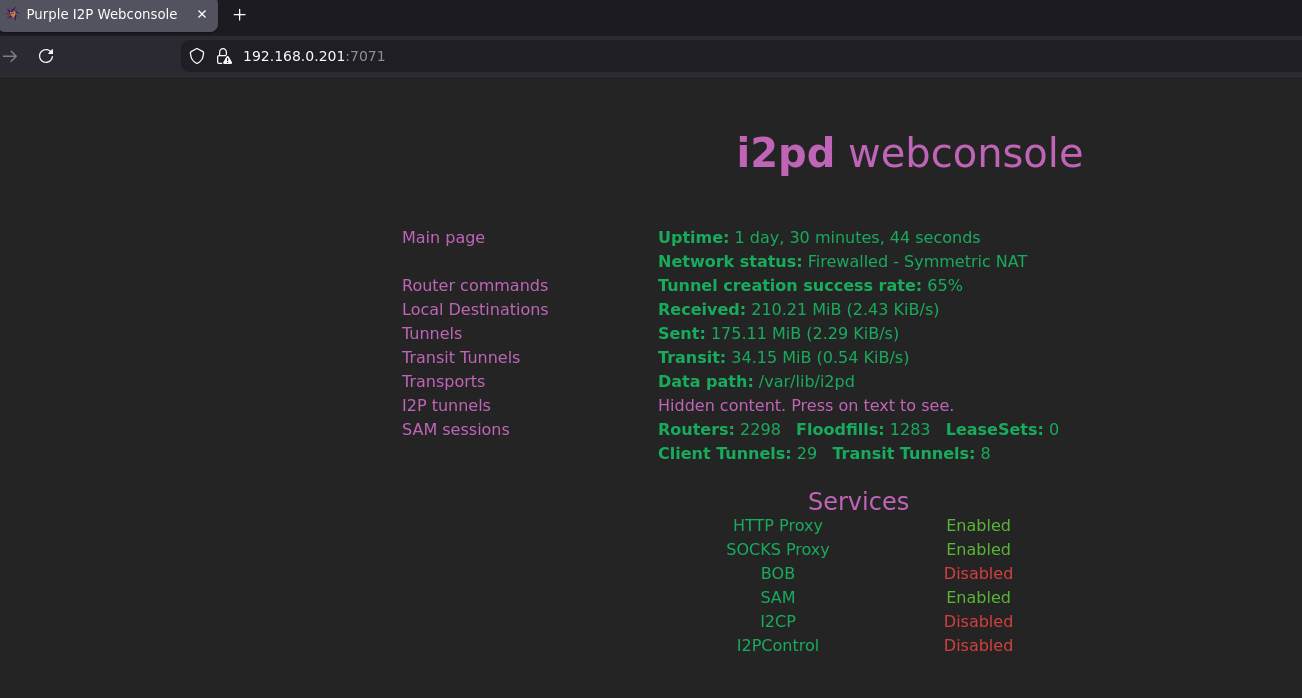
Task: Open the Main page link
Action: pos(443,238)
